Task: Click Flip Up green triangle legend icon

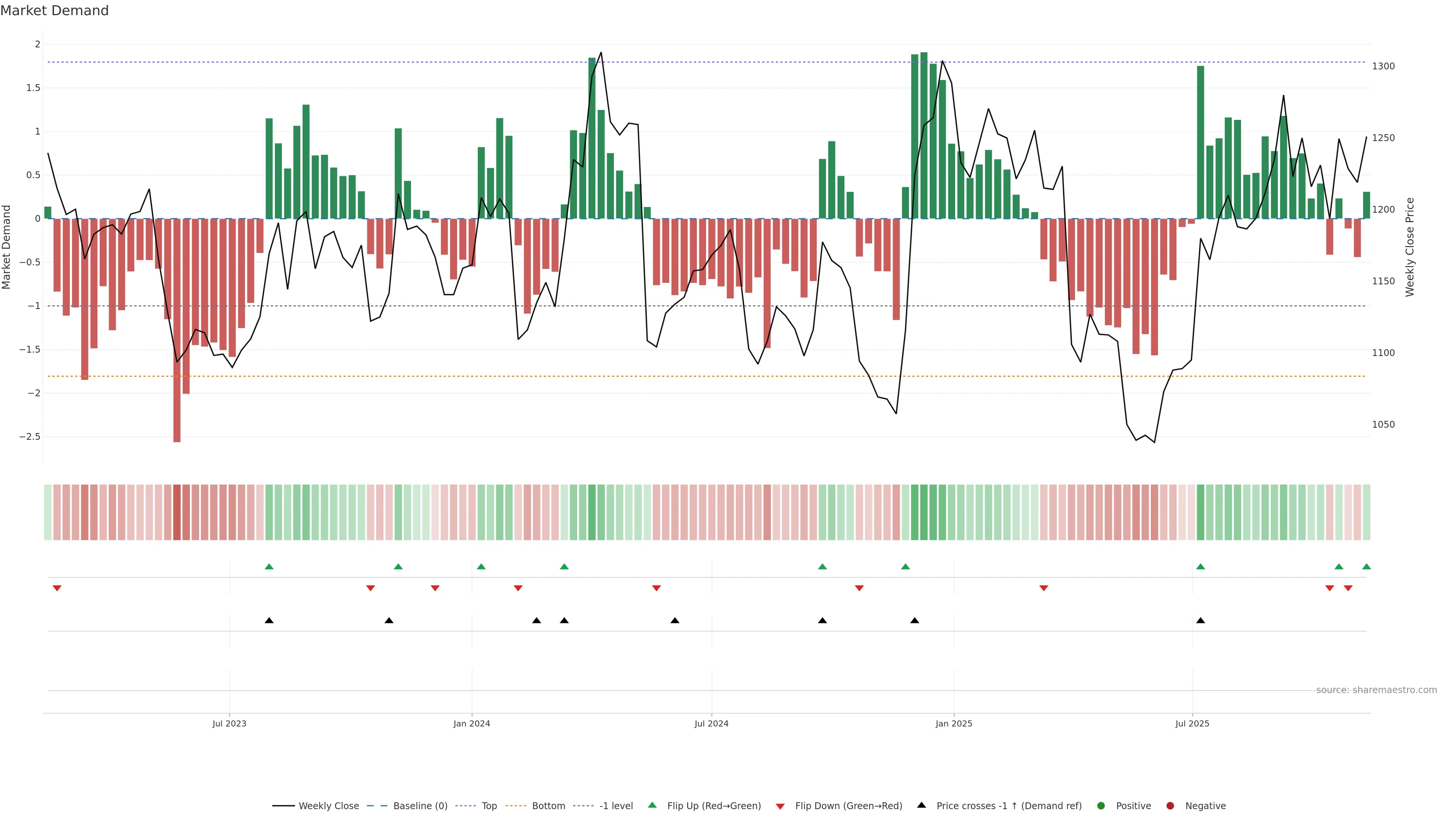Action: pos(652,805)
